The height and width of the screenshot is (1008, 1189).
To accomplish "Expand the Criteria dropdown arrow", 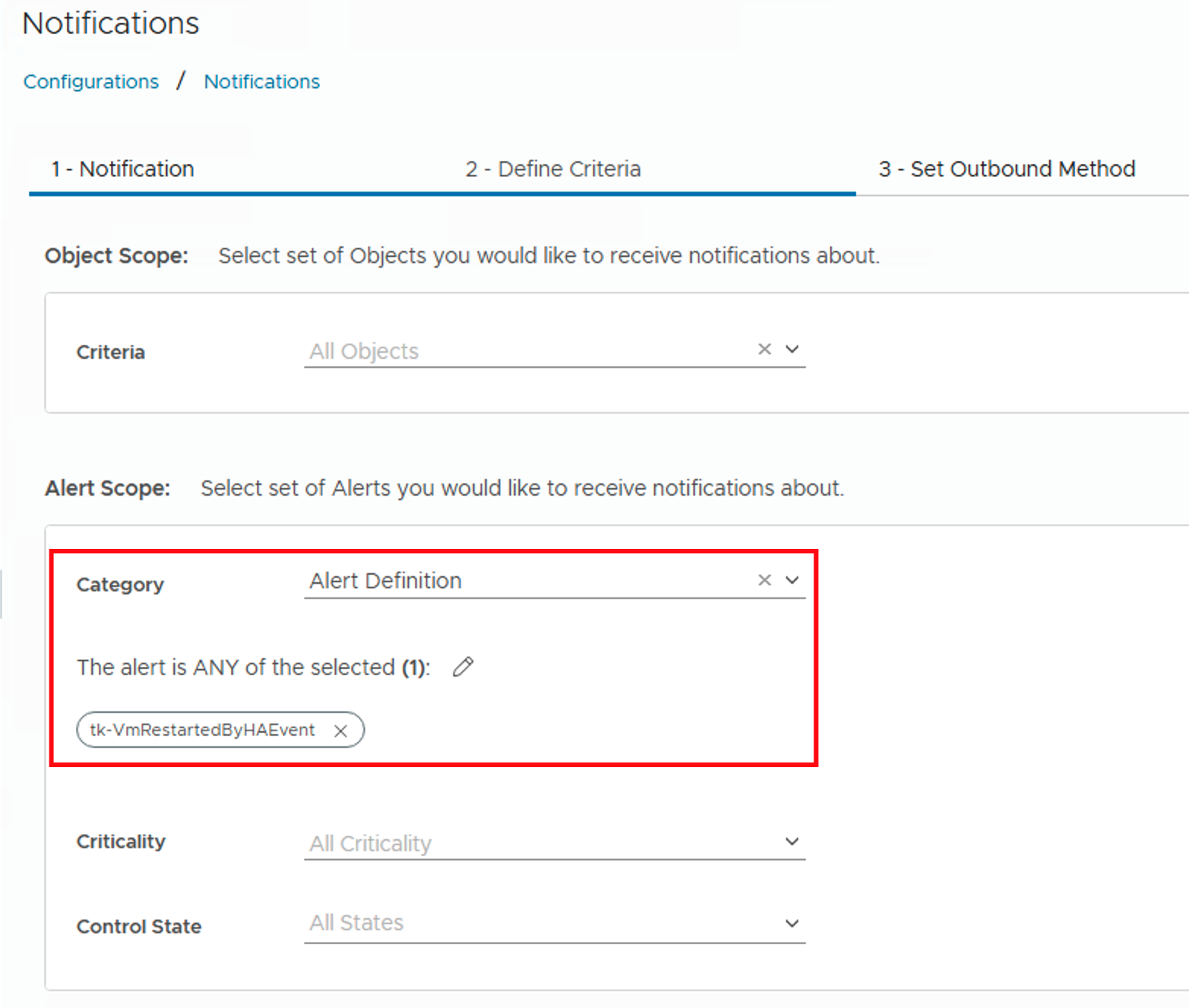I will click(792, 349).
